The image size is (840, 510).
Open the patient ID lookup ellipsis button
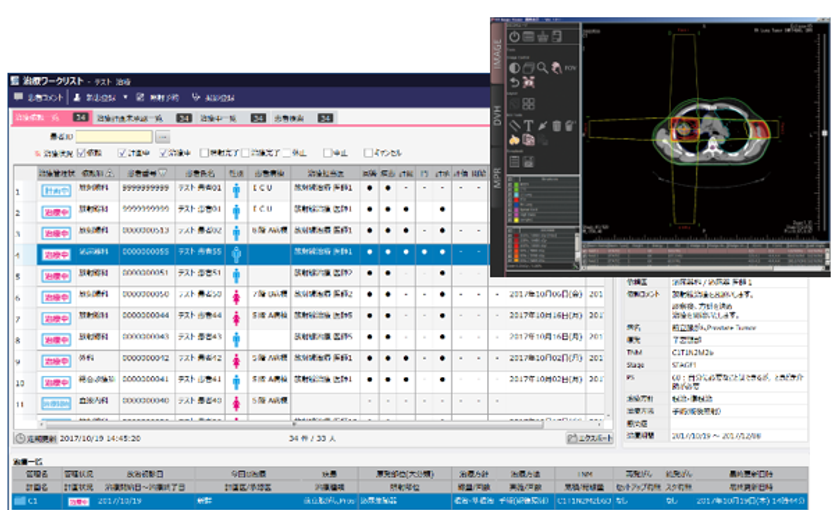coord(162,136)
